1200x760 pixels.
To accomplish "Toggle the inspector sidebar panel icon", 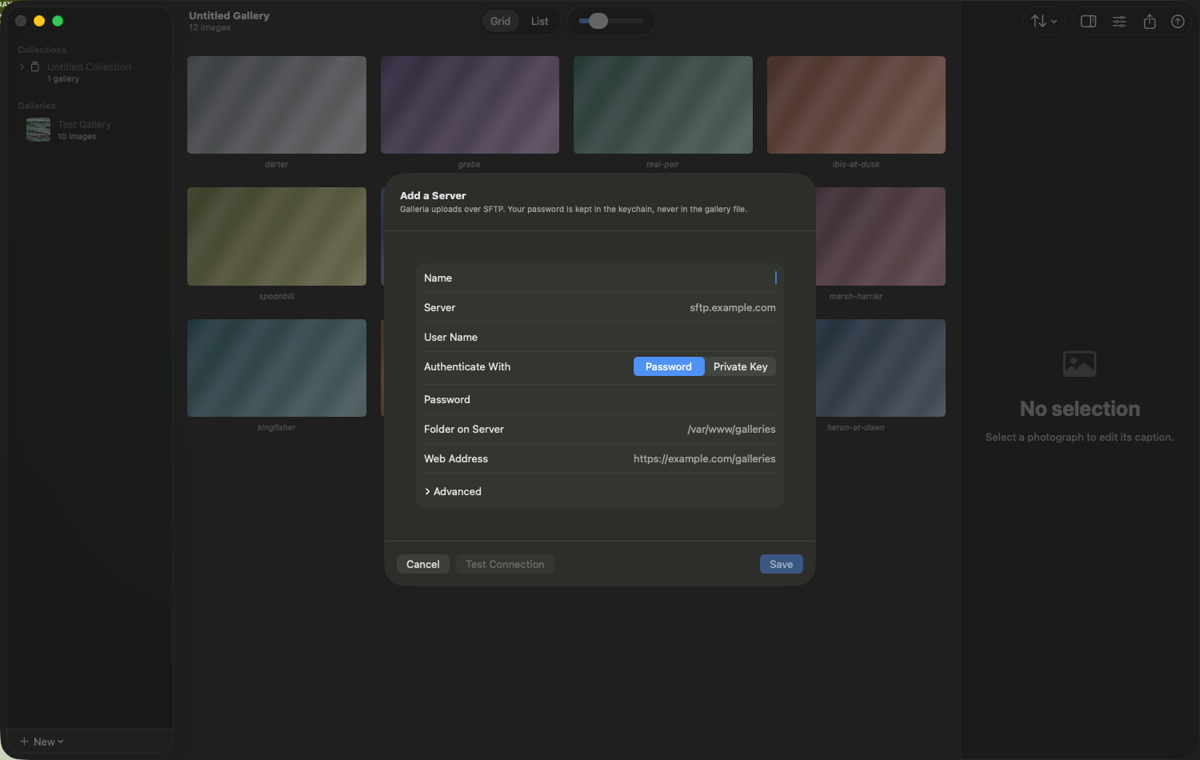I will pos(1089,21).
